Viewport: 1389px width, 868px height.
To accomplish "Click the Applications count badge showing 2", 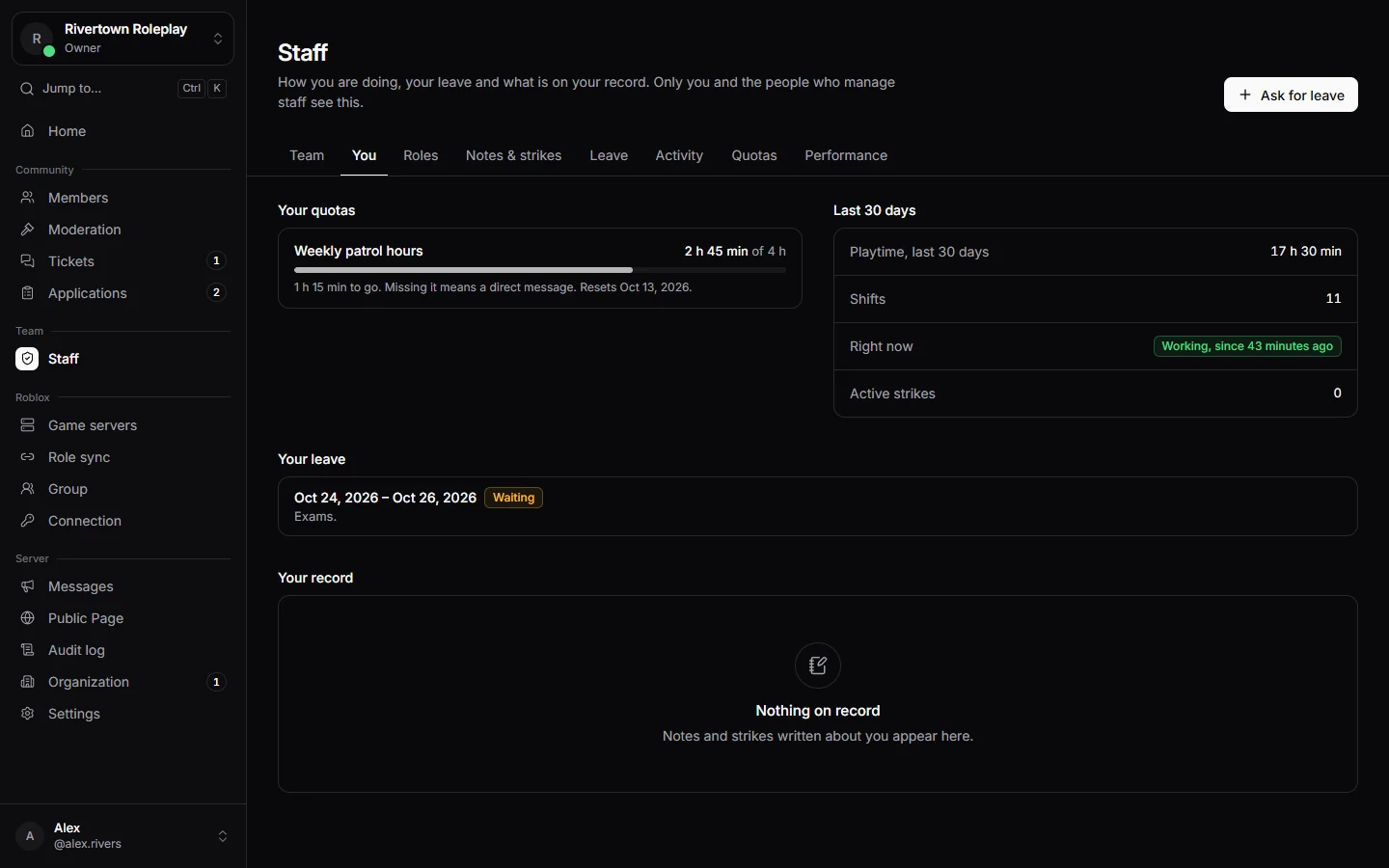I will [216, 292].
